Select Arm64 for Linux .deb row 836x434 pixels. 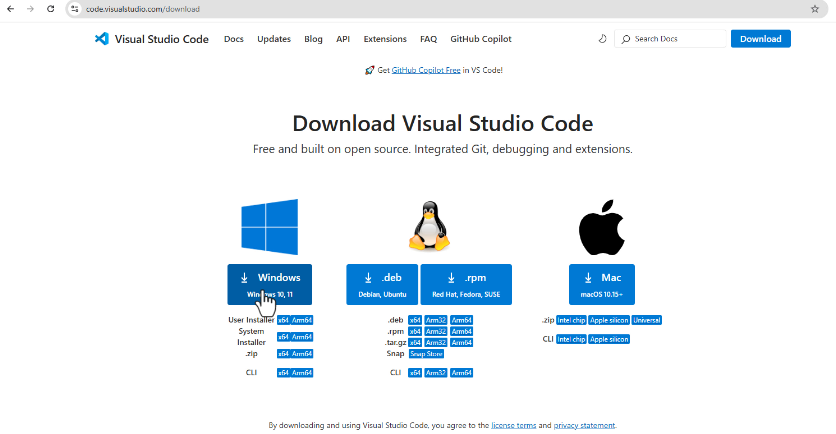(x=461, y=320)
